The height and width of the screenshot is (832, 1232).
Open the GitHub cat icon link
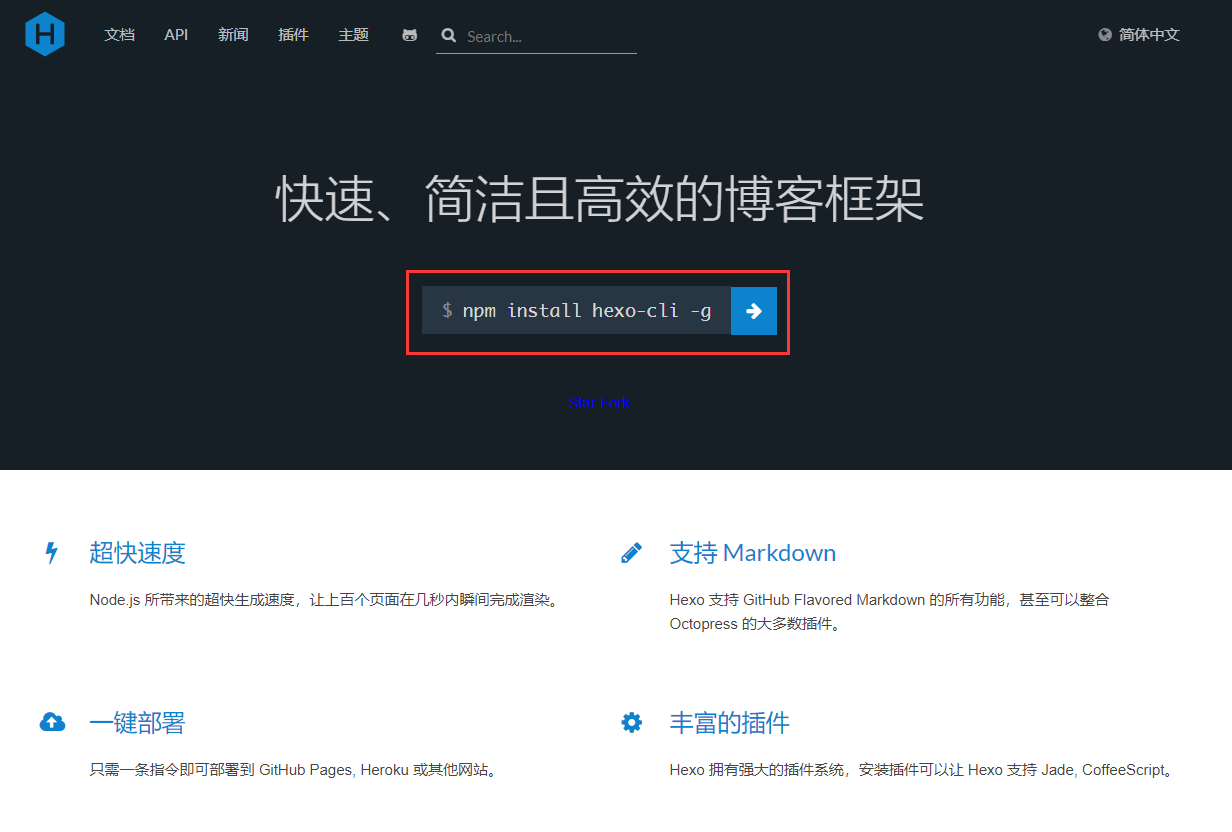pyautogui.click(x=410, y=35)
